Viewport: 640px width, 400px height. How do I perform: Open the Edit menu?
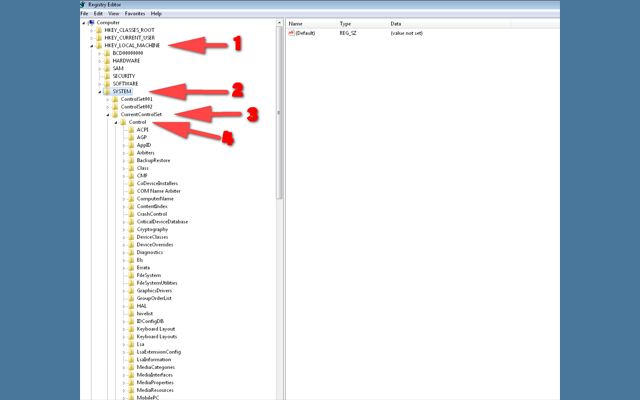pyautogui.click(x=98, y=13)
